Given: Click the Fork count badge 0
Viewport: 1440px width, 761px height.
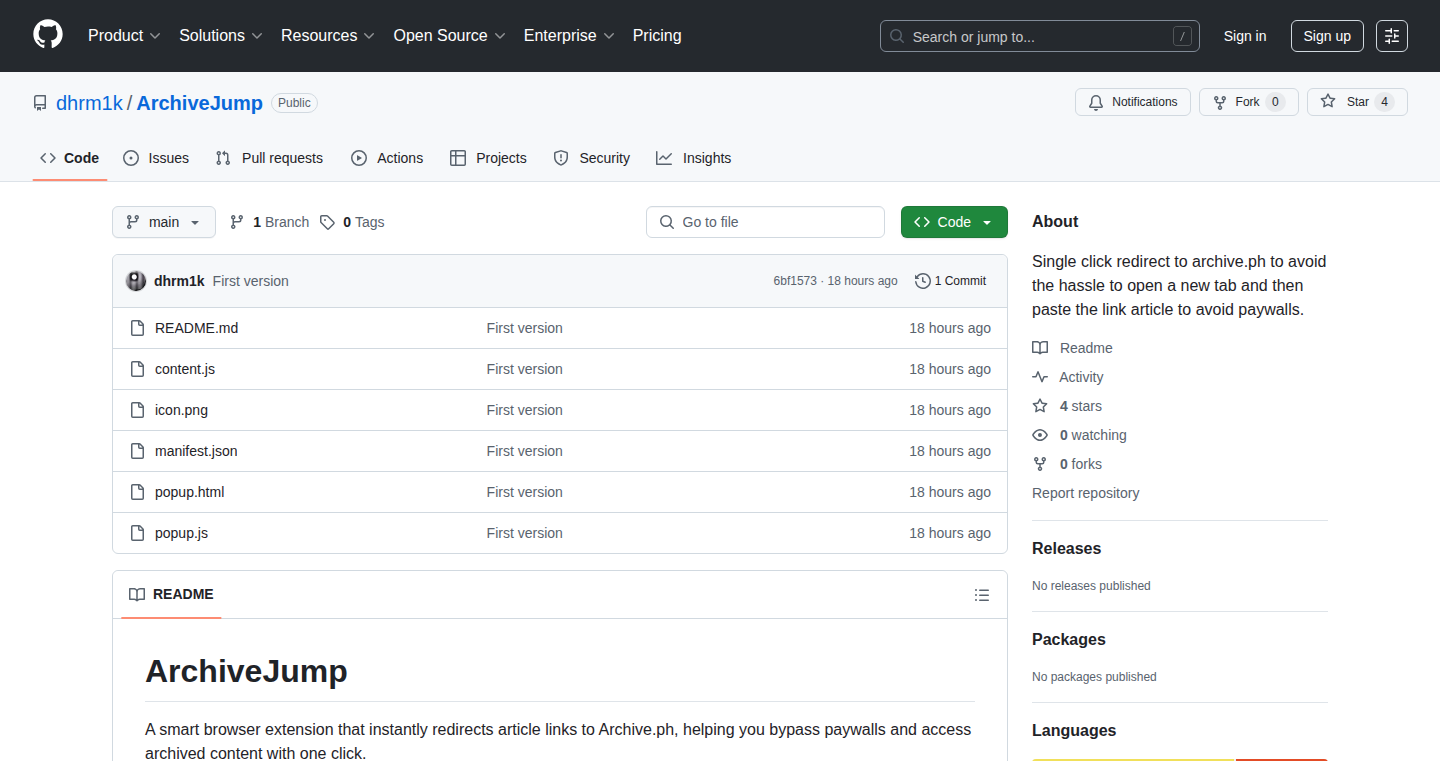Looking at the screenshot, I should tap(1274, 102).
